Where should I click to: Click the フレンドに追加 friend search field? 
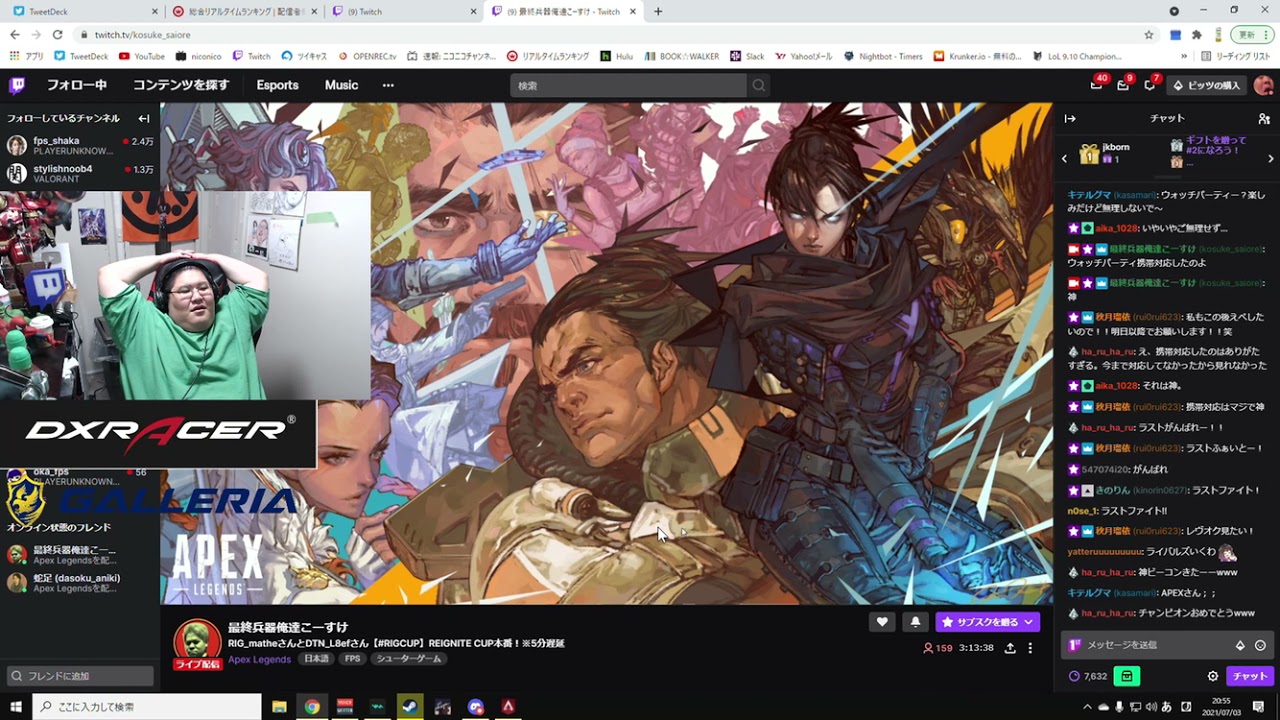coord(80,676)
